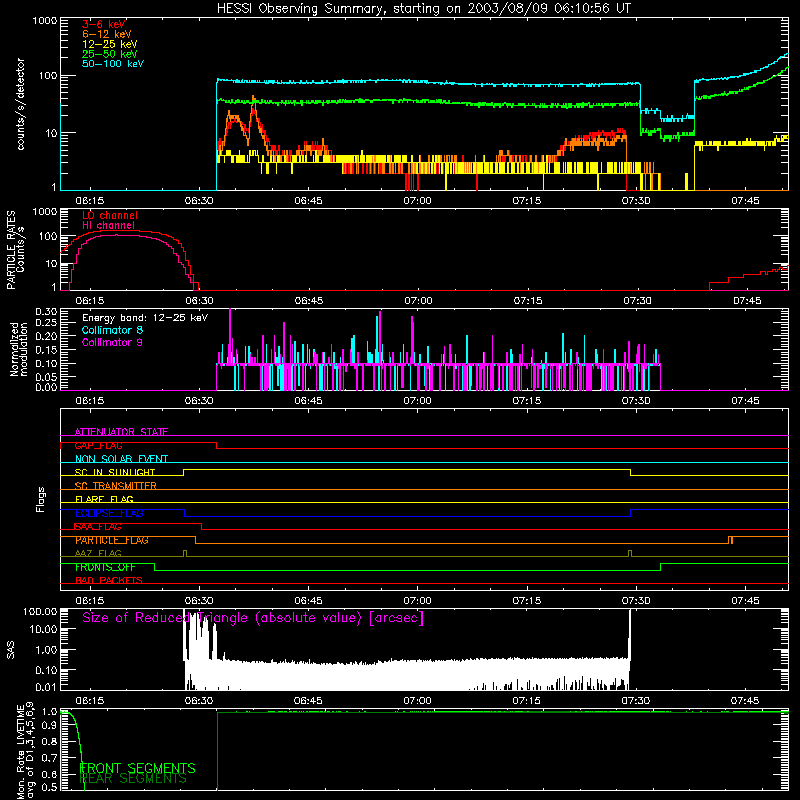This screenshot has width=800, height=800.
Task: Click the 'HI channel' legend label
Action: pos(109,225)
